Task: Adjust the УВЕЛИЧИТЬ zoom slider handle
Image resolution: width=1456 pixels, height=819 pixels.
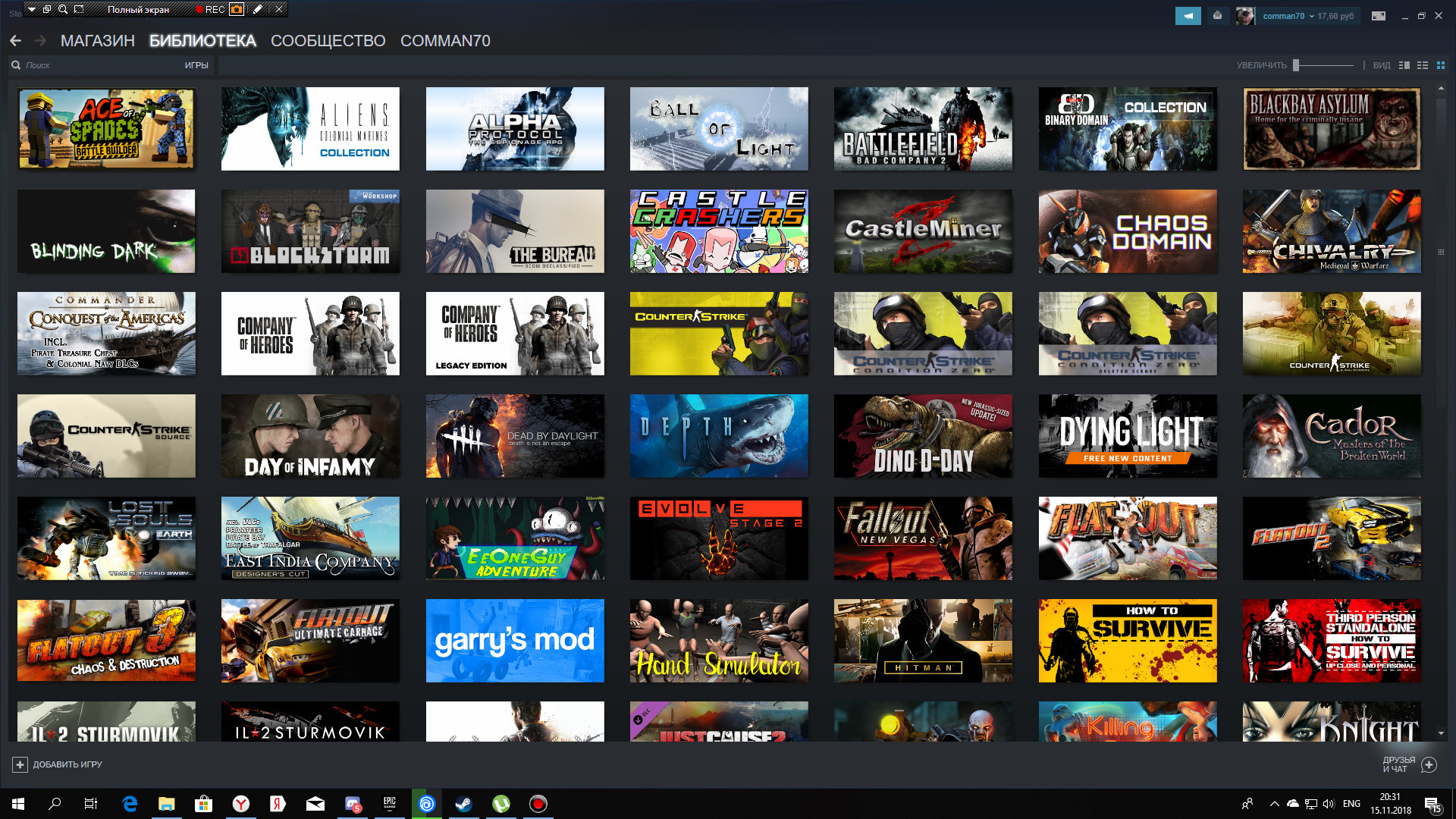Action: 1296,65
